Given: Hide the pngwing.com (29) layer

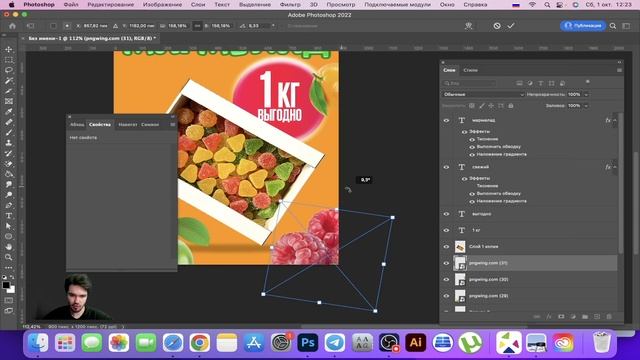Looking at the screenshot, I should tap(446, 296).
